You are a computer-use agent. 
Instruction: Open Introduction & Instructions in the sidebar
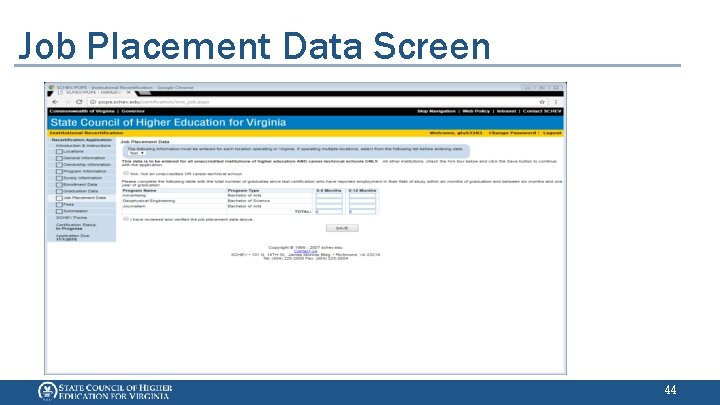(84, 146)
